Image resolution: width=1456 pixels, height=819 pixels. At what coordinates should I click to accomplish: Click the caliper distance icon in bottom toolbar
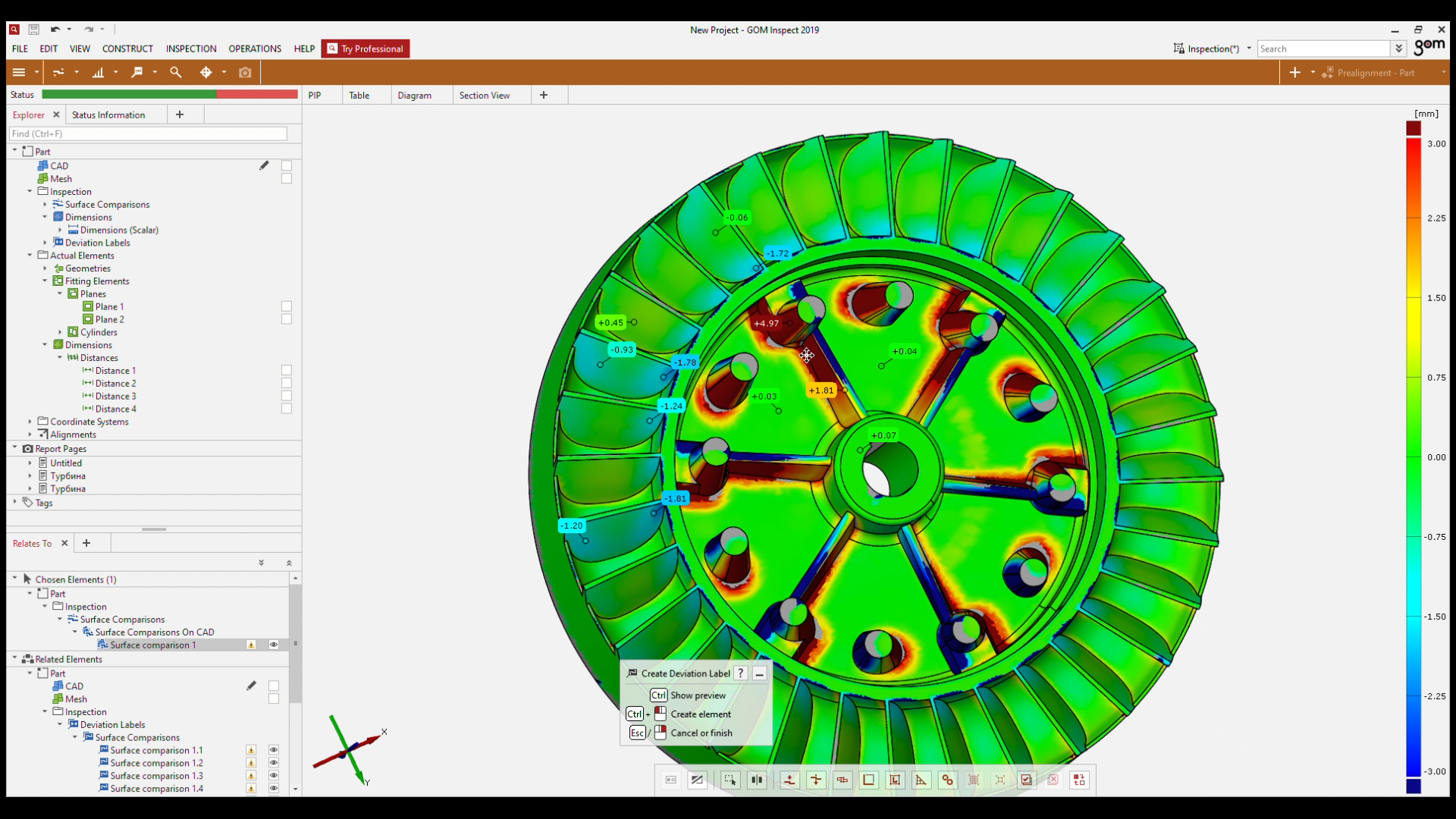[843, 780]
